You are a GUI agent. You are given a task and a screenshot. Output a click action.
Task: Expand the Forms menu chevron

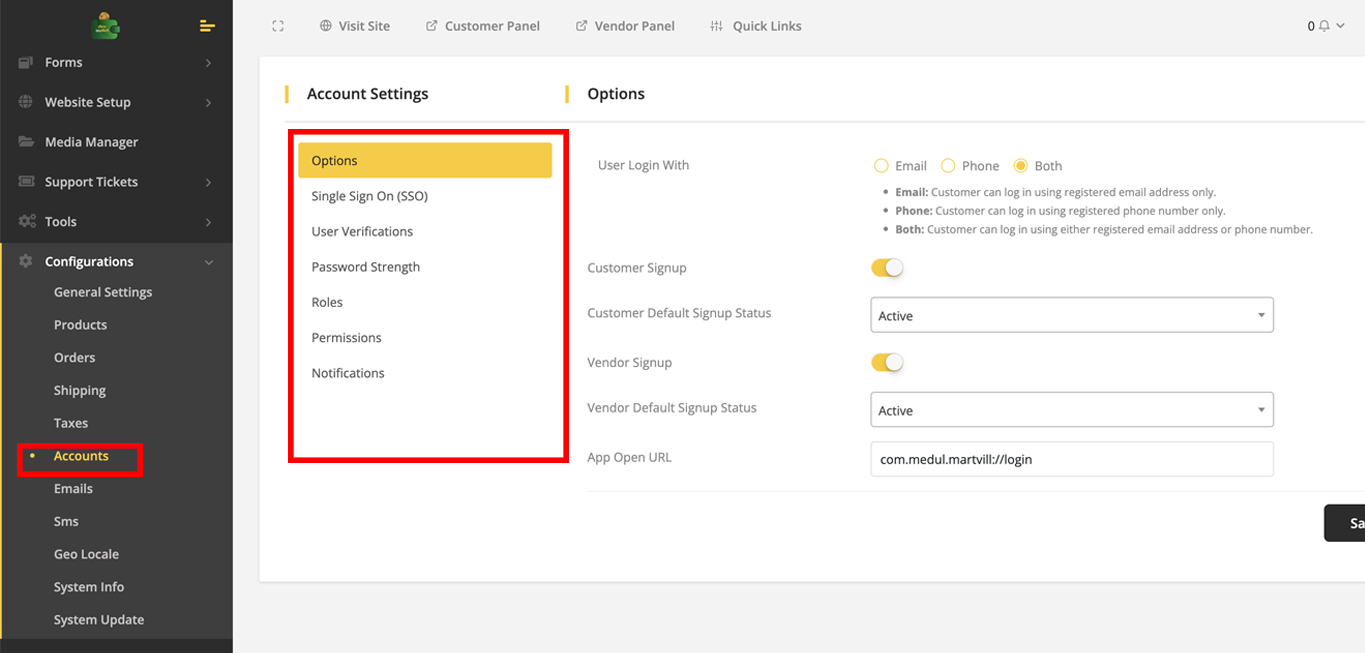pos(208,63)
